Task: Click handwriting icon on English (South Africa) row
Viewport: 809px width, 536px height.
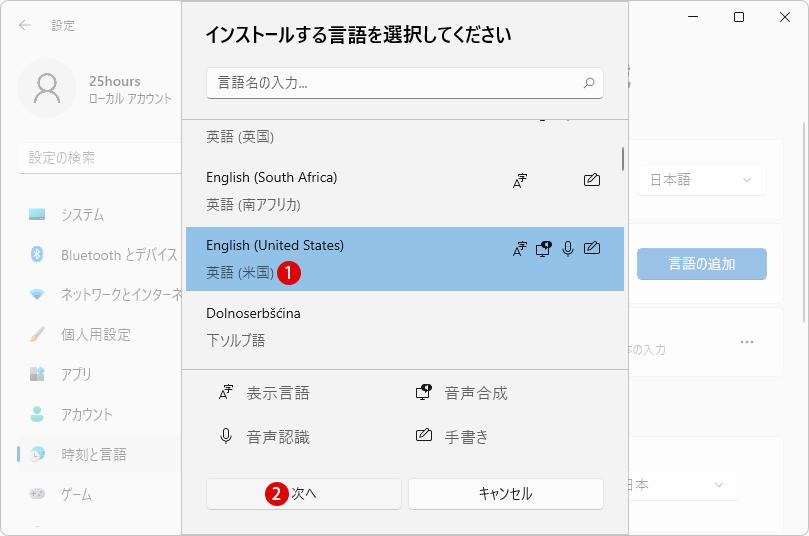Action: [592, 180]
